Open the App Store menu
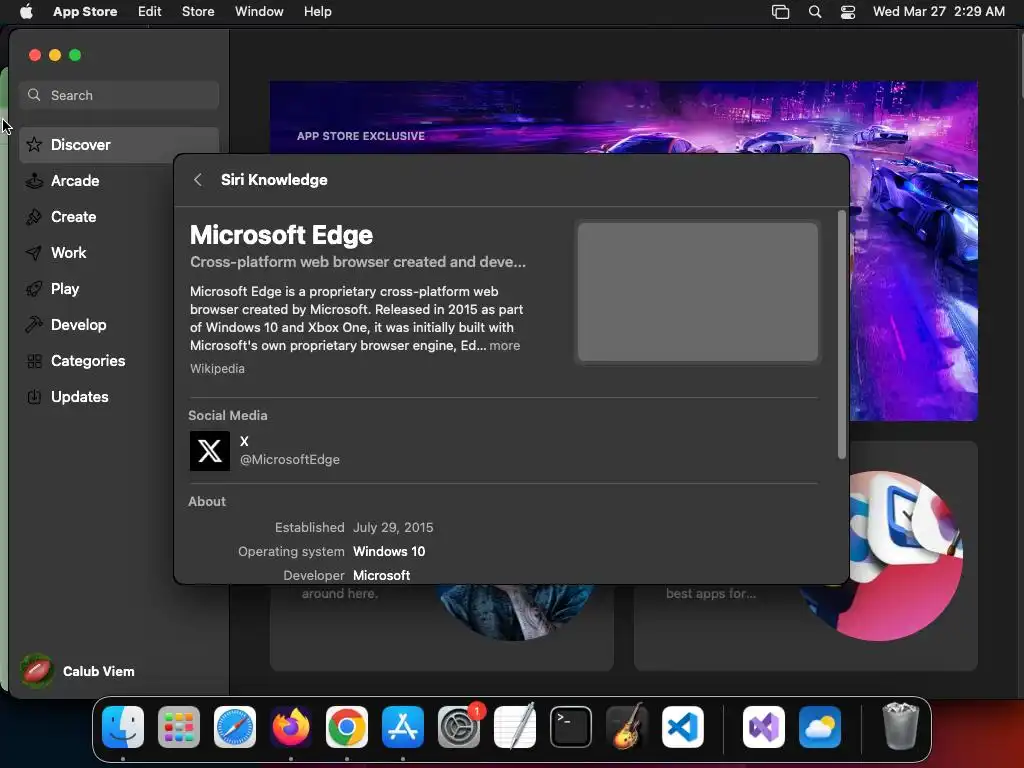 pyautogui.click(x=85, y=12)
